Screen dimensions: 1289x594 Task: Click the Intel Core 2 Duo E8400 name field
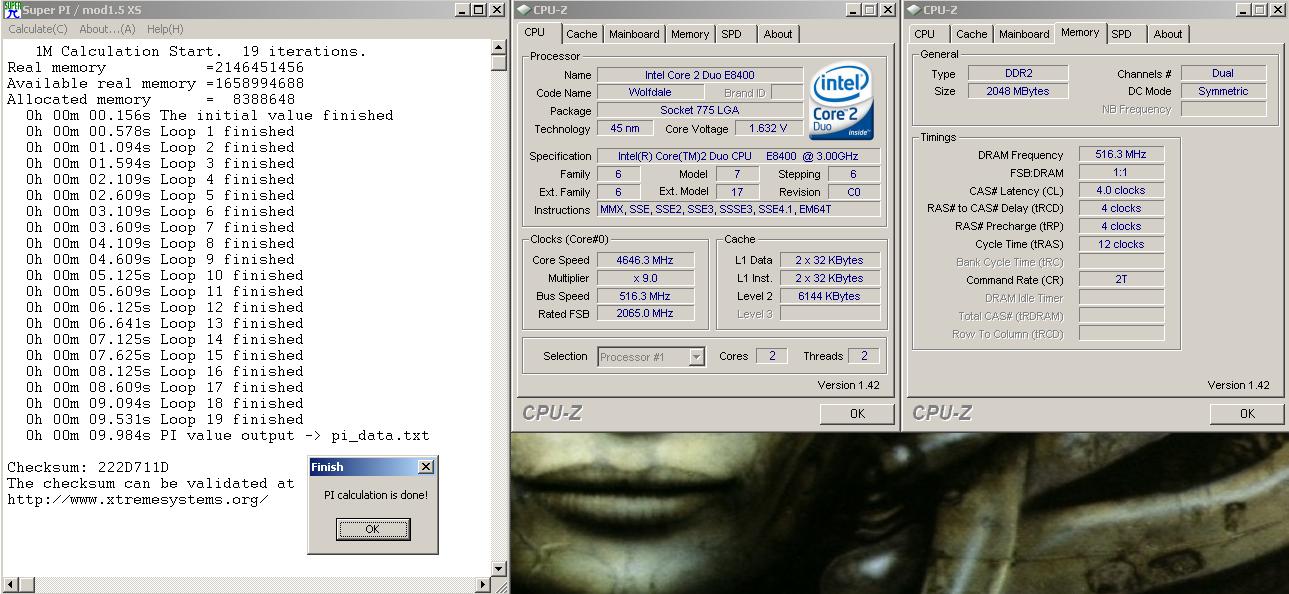[x=700, y=75]
